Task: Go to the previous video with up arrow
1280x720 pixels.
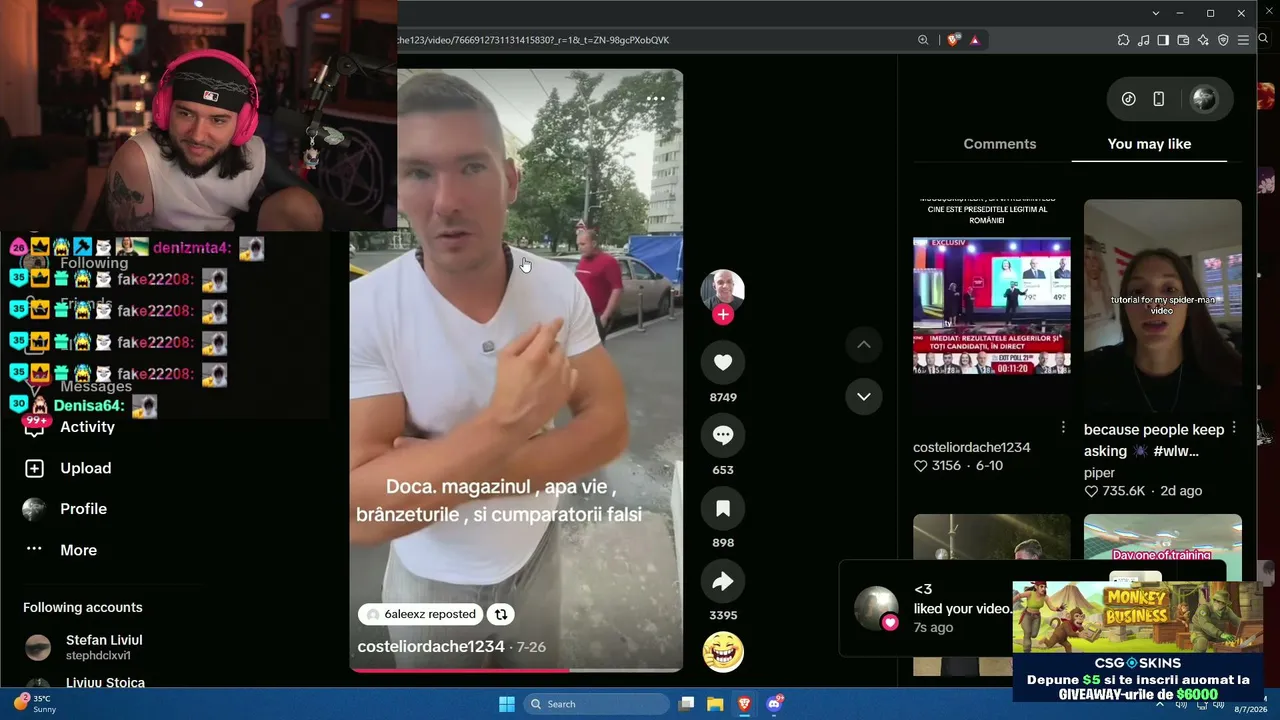Action: point(864,345)
